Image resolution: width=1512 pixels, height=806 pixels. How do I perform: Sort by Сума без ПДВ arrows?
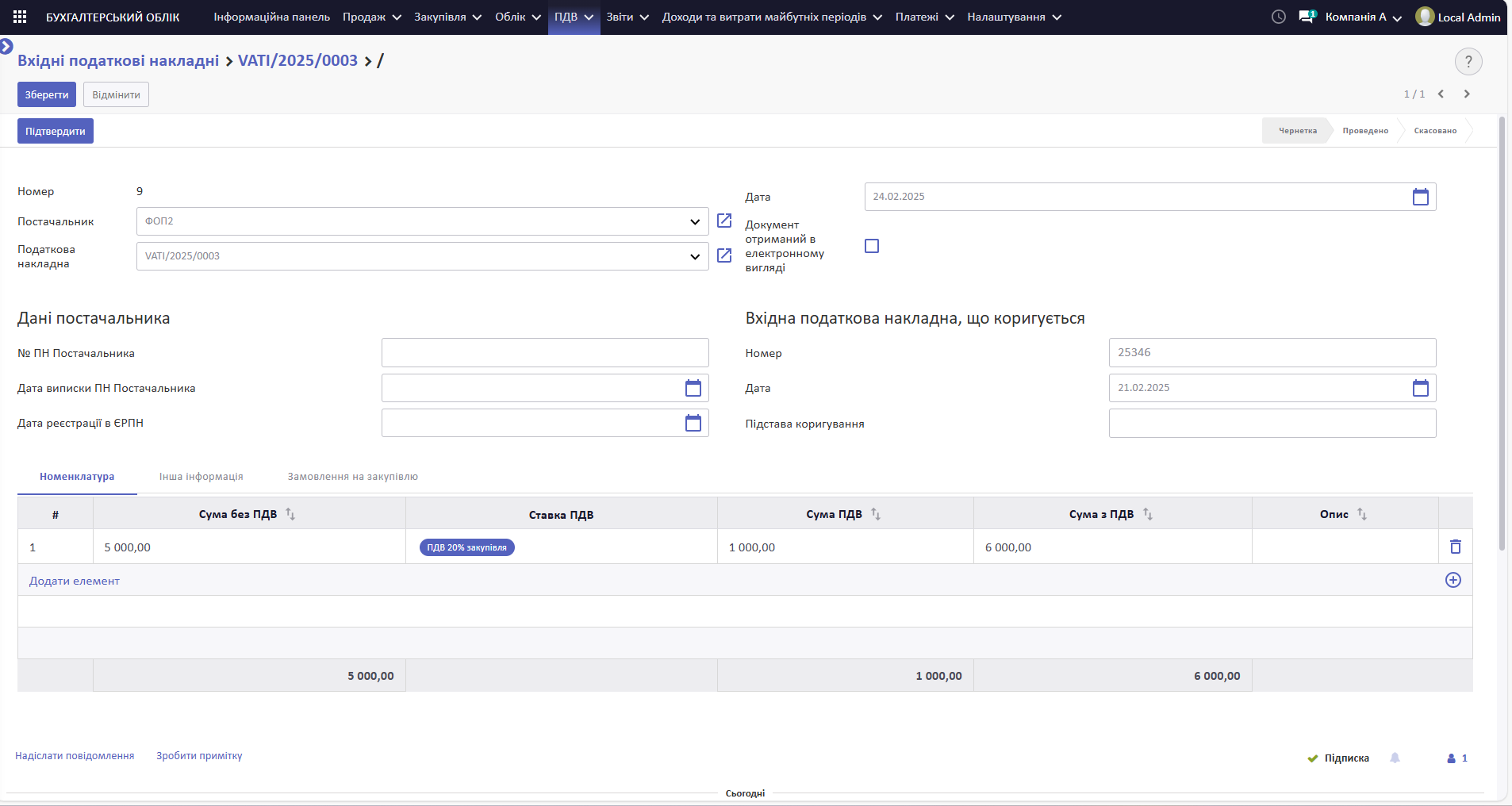tap(290, 514)
